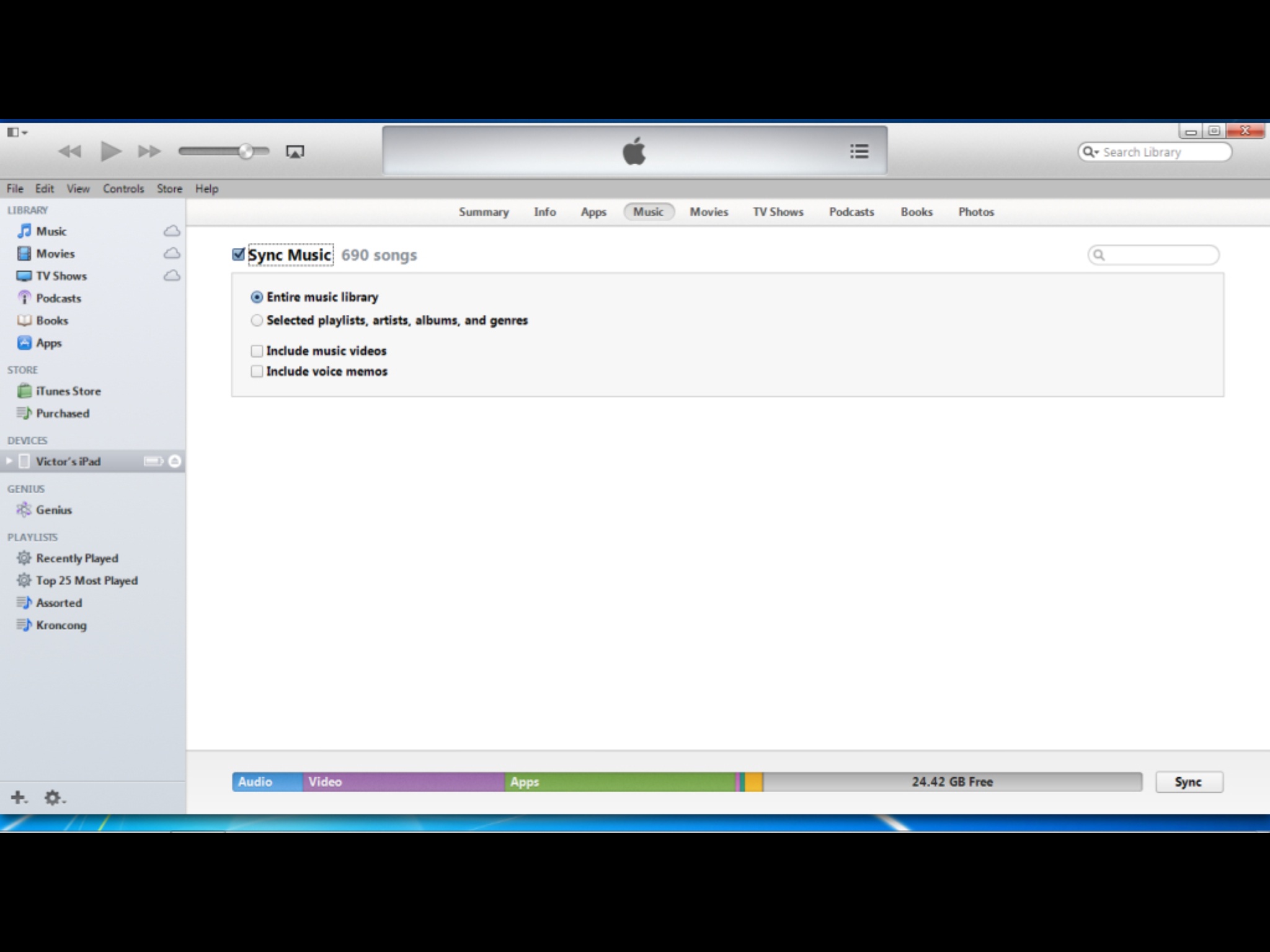Click the volume slider knob
This screenshot has width=1270, height=952.
pos(246,151)
